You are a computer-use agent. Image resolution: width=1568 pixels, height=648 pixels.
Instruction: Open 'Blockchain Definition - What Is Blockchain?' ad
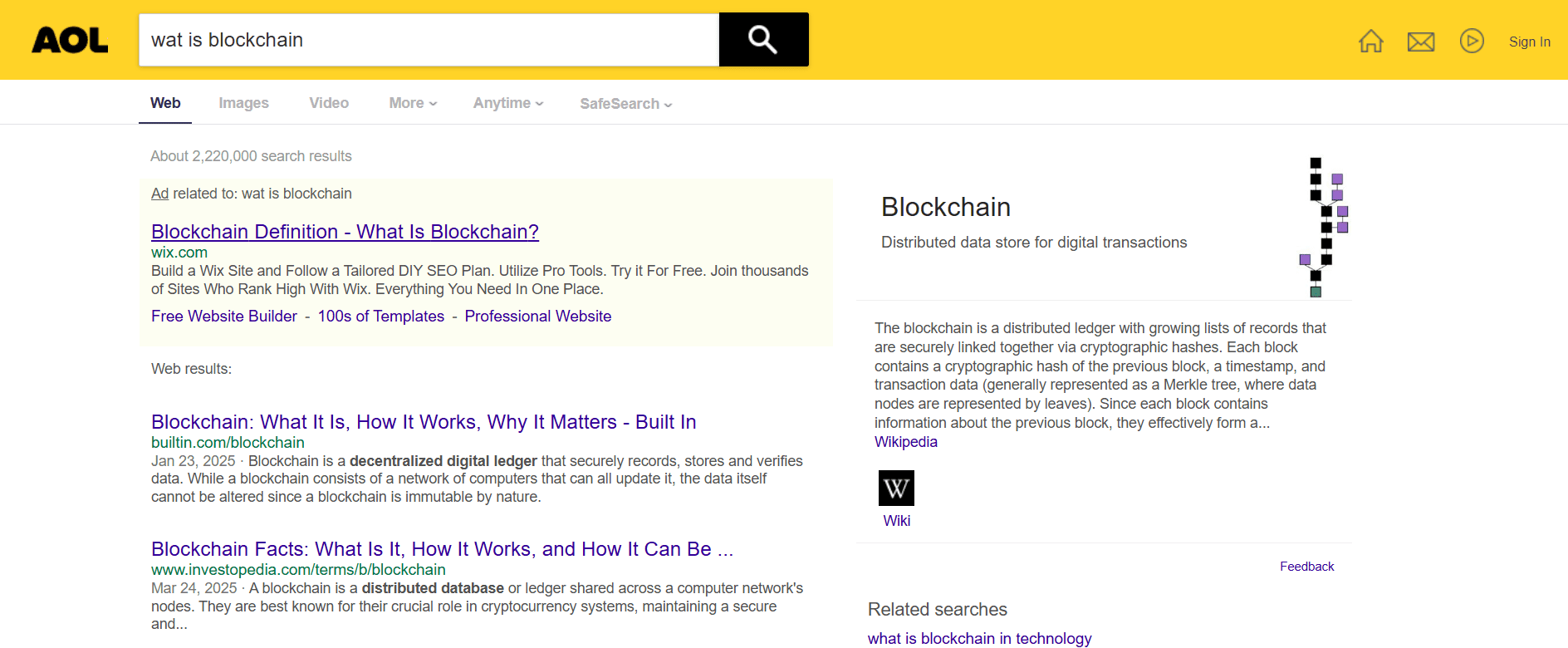click(x=345, y=232)
